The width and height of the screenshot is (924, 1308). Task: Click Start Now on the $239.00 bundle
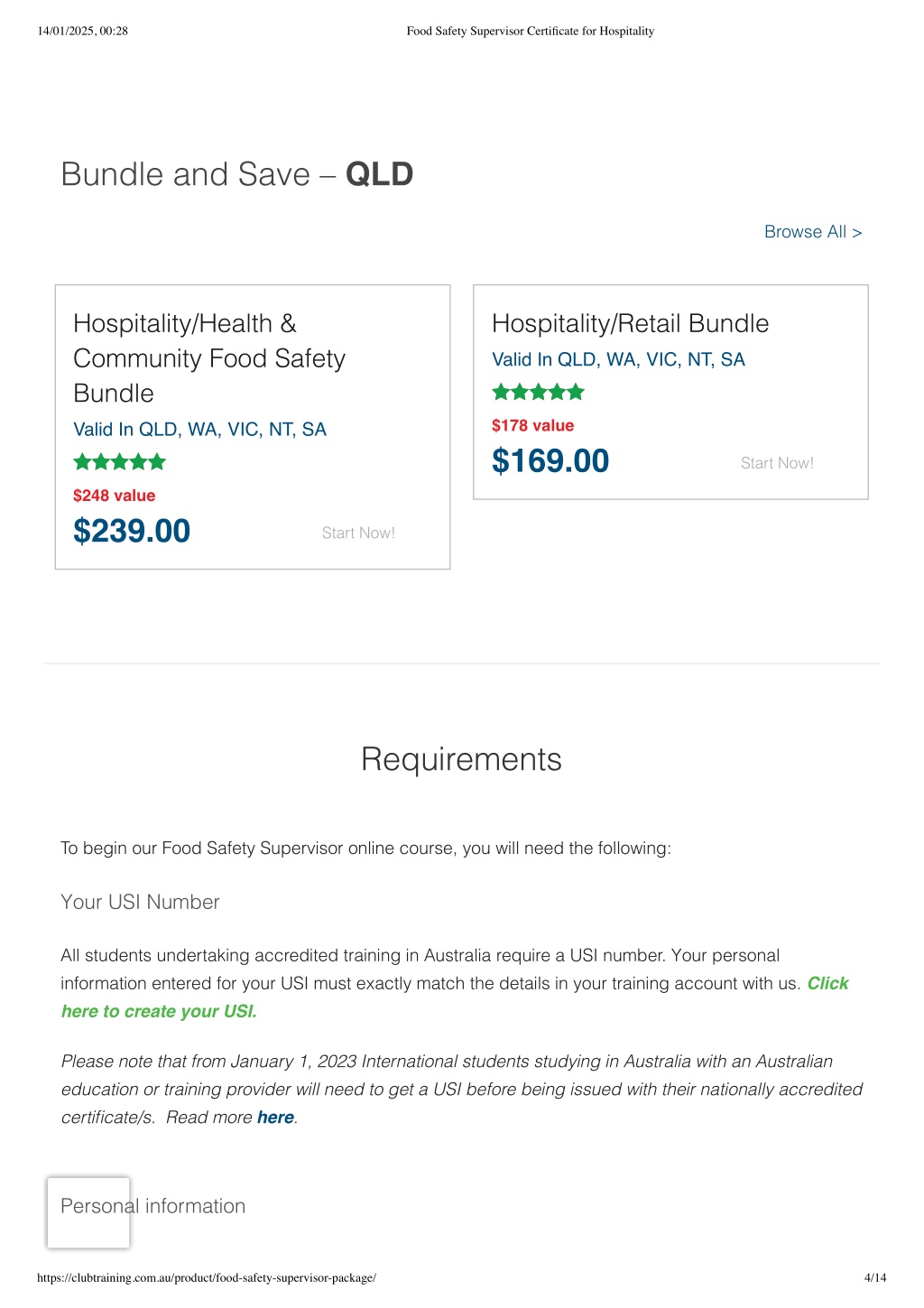358,533
